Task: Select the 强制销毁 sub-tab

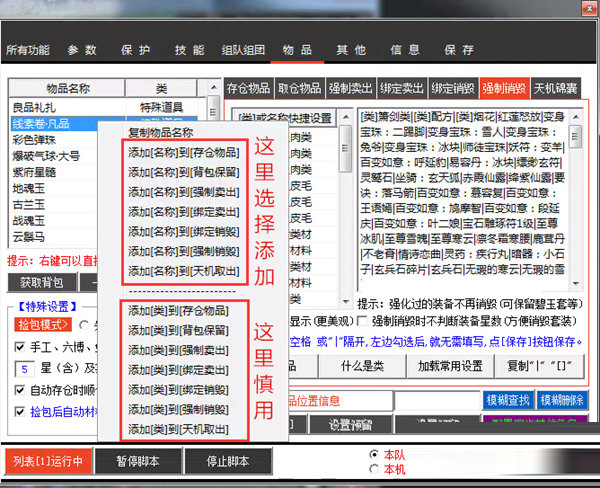Action: (504, 88)
